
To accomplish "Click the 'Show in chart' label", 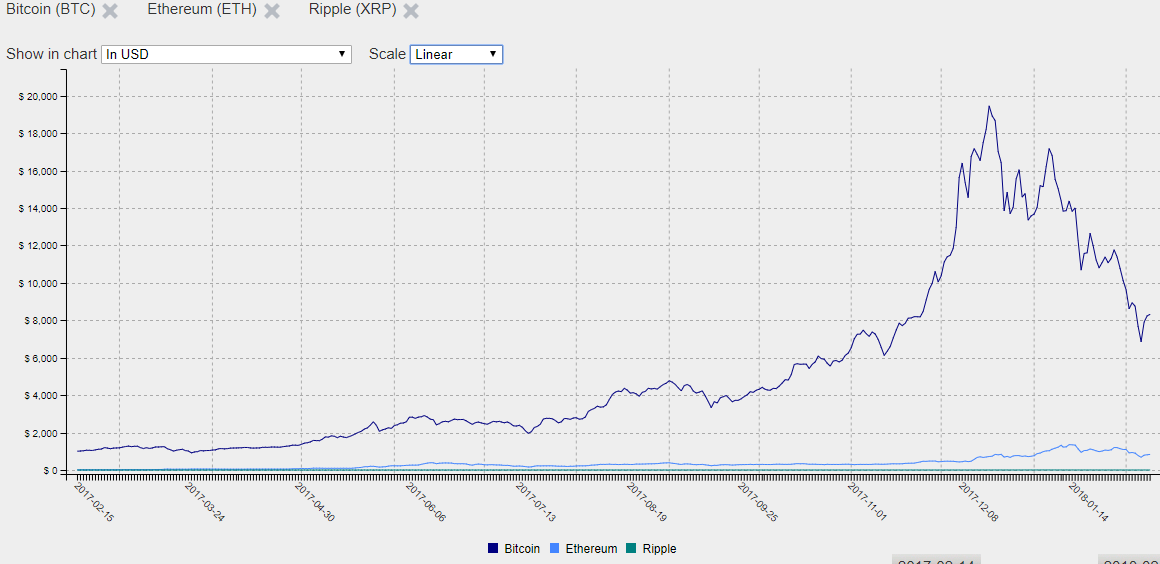I will coord(51,54).
